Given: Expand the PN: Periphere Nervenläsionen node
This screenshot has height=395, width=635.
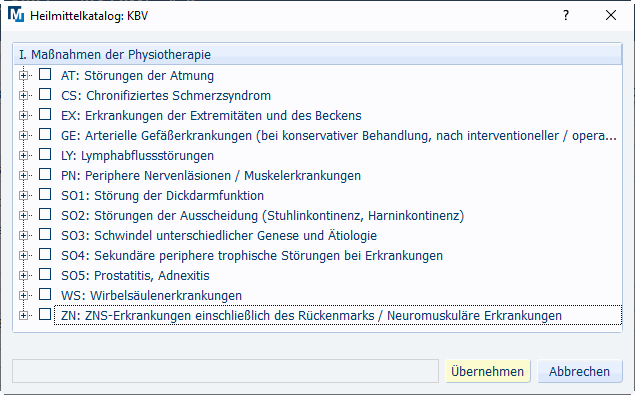Looking at the screenshot, I should (x=23, y=175).
